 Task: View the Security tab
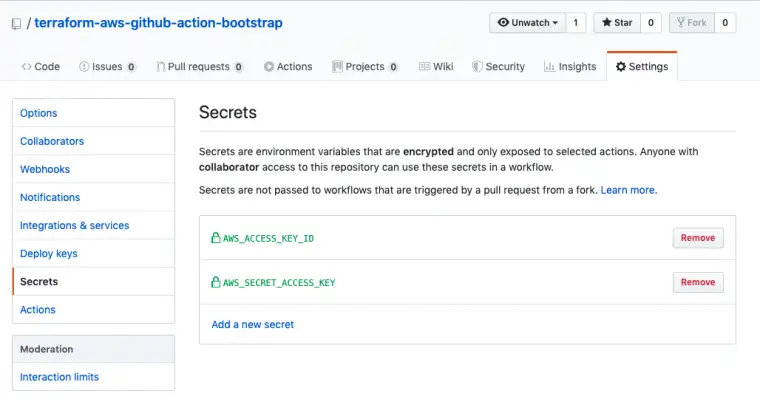tap(498, 67)
